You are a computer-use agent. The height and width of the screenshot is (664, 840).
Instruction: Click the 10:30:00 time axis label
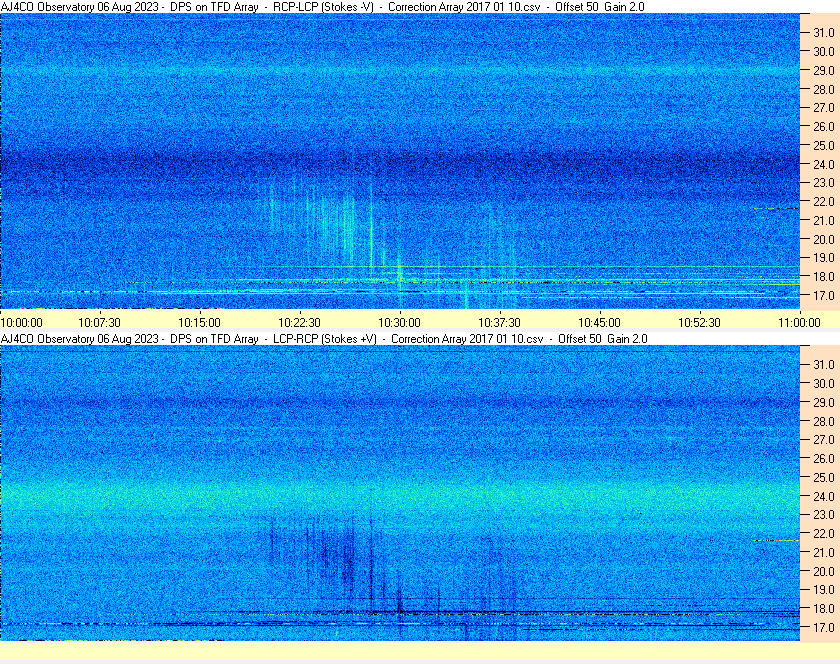tap(400, 323)
